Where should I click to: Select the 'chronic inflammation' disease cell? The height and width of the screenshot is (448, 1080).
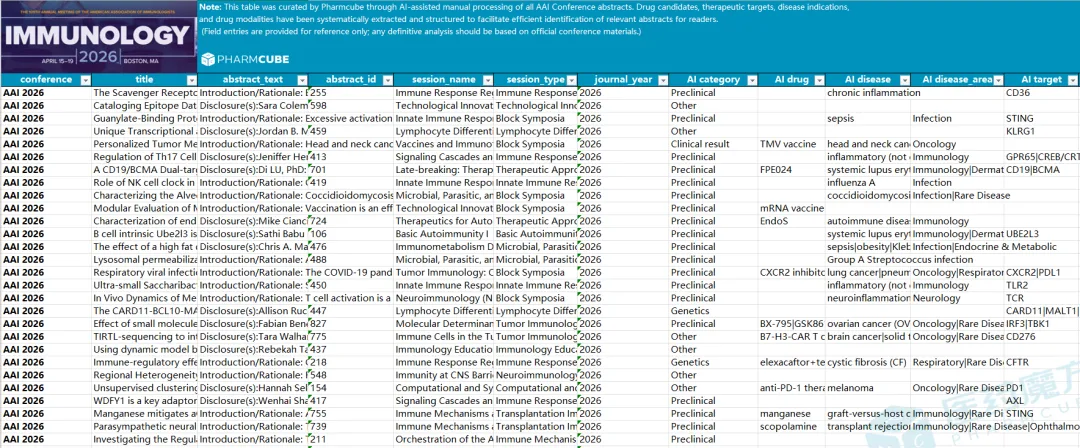[x=868, y=92]
